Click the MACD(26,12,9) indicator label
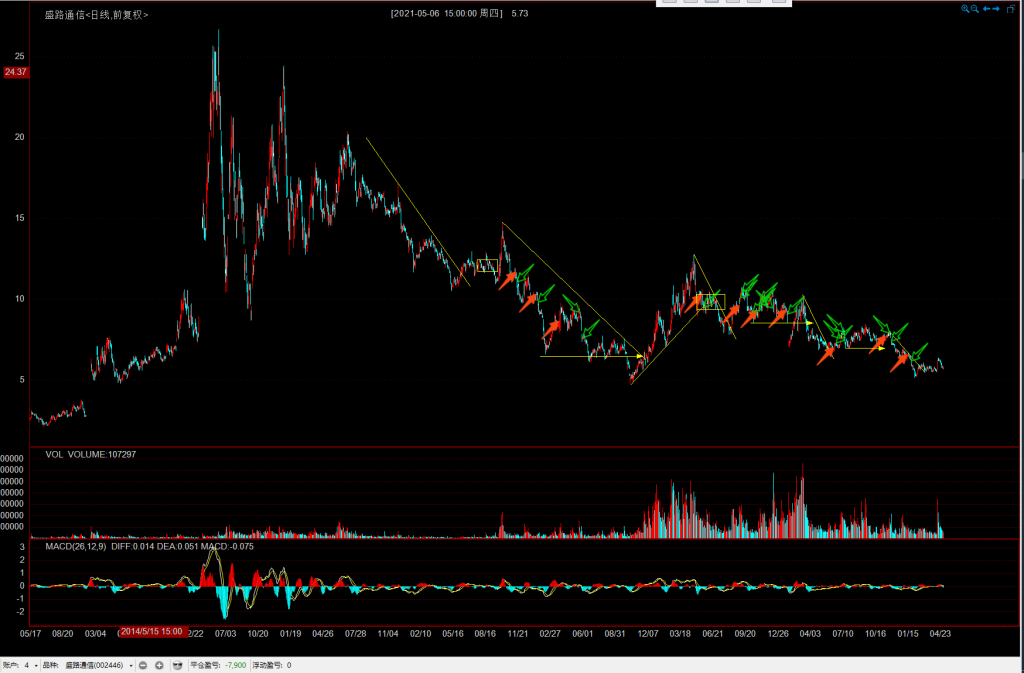 [75, 547]
